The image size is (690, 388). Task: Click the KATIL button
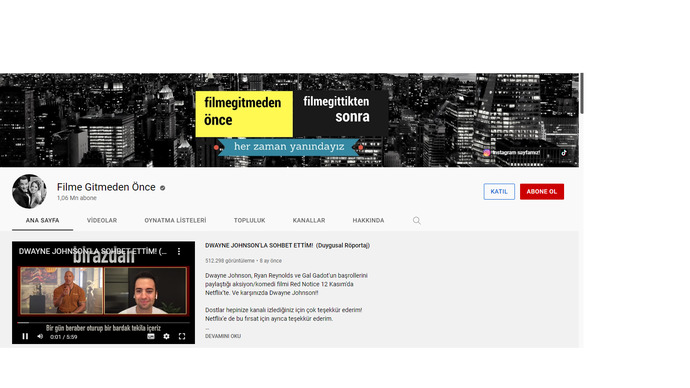[x=499, y=192]
